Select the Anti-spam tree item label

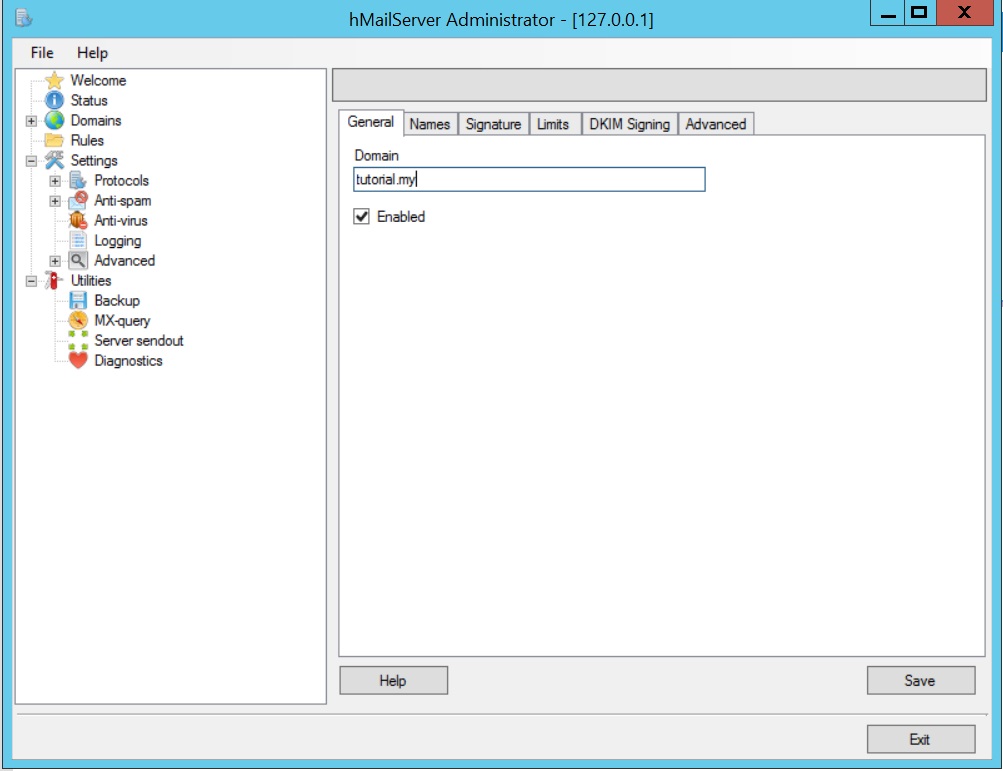click(x=123, y=201)
